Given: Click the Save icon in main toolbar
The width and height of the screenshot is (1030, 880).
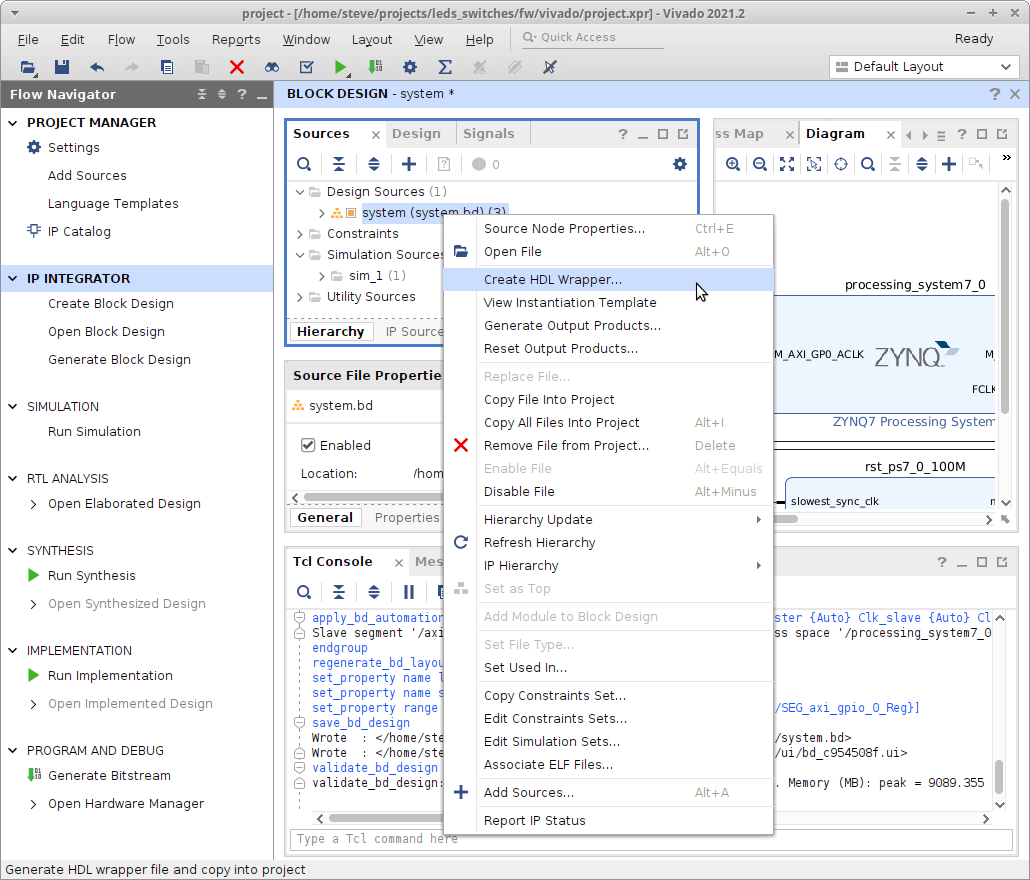Looking at the screenshot, I should tap(62, 67).
